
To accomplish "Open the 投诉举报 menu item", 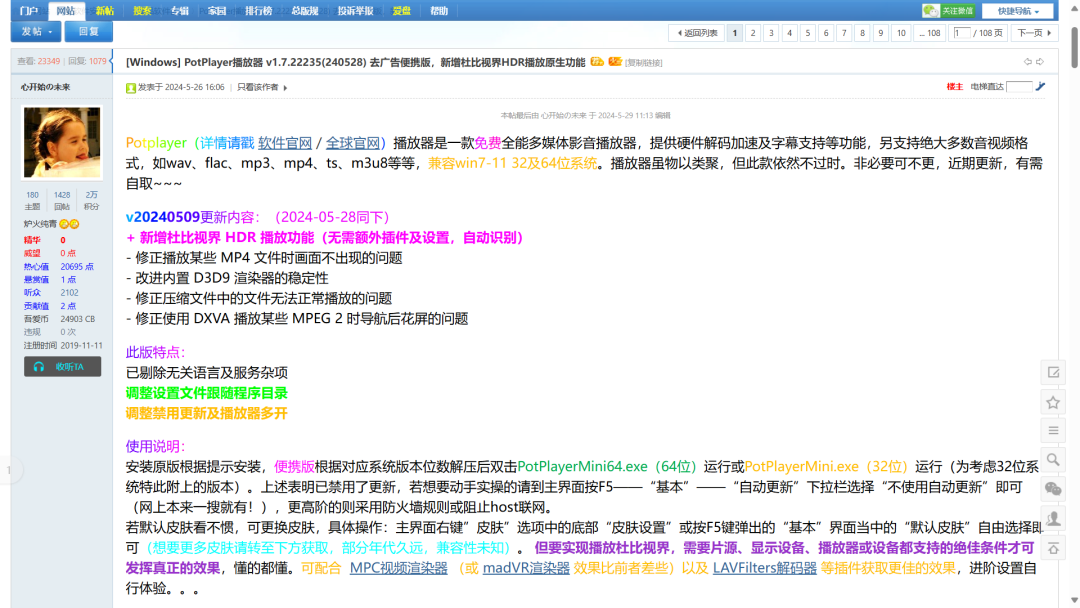I will pos(355,11).
